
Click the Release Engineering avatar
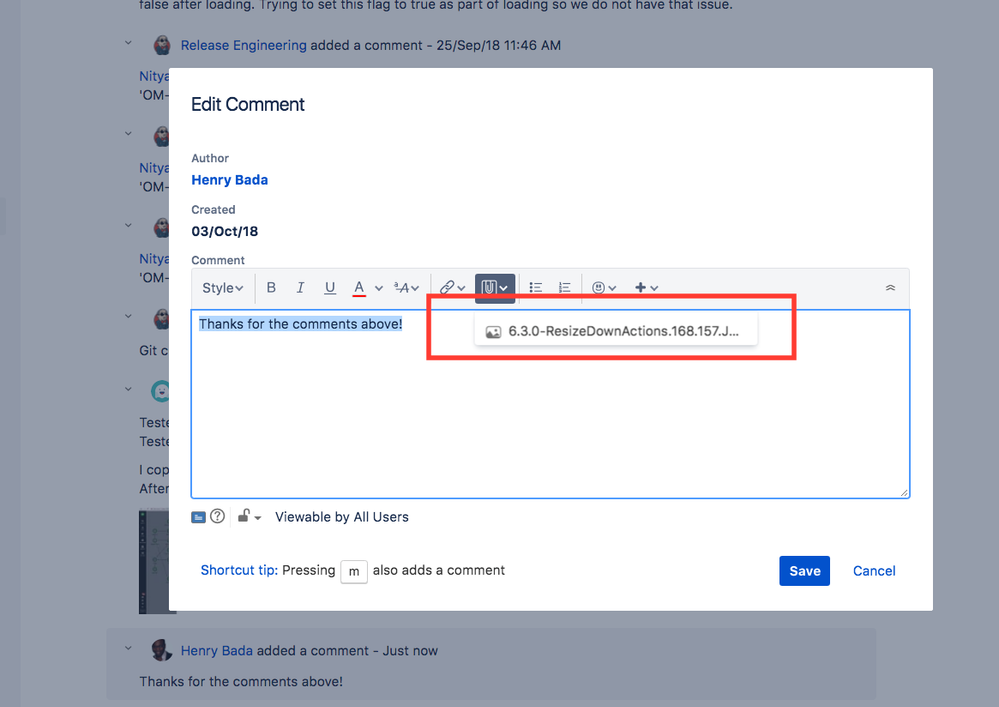click(162, 45)
